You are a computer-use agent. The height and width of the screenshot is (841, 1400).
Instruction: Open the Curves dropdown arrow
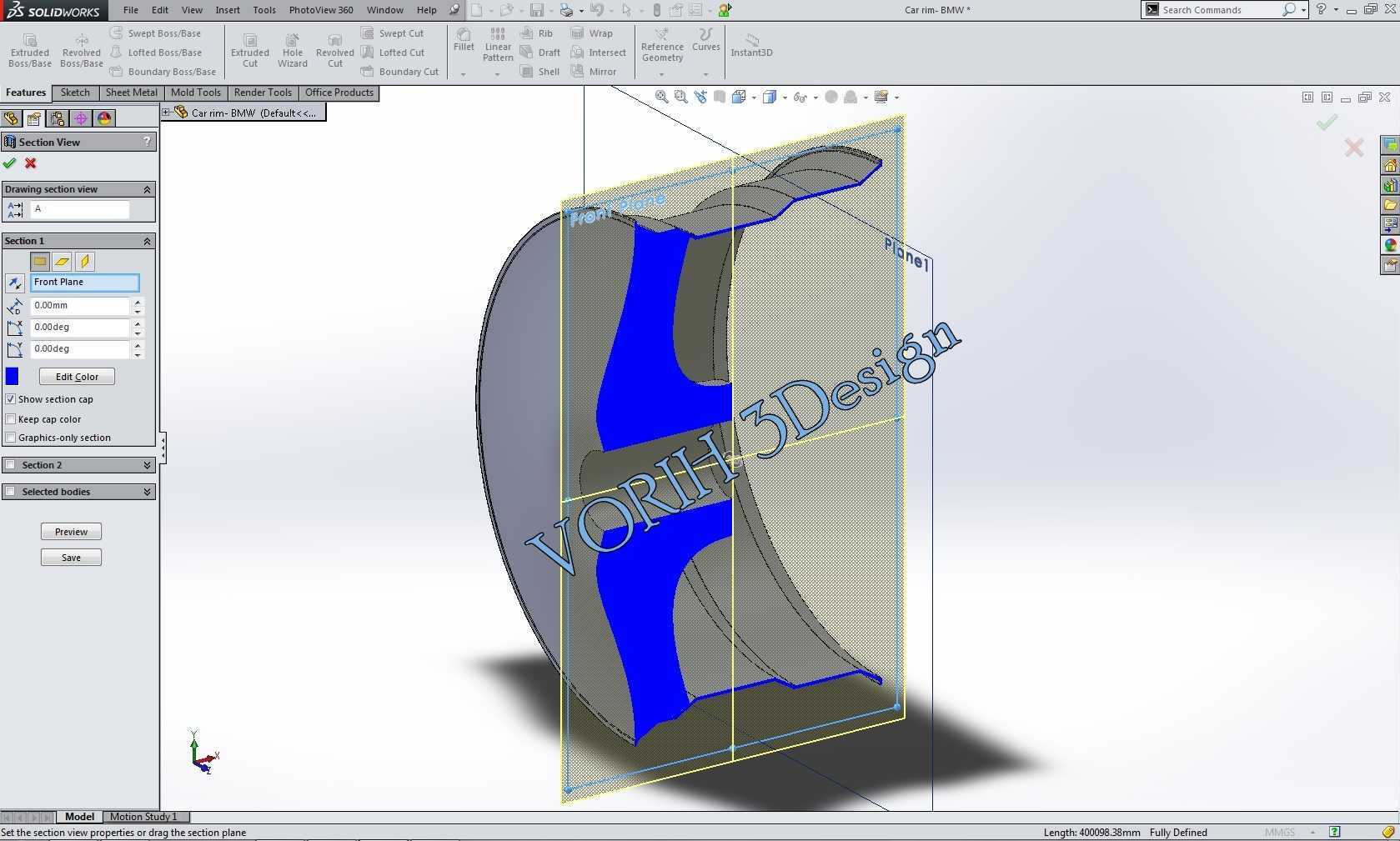coord(705,74)
